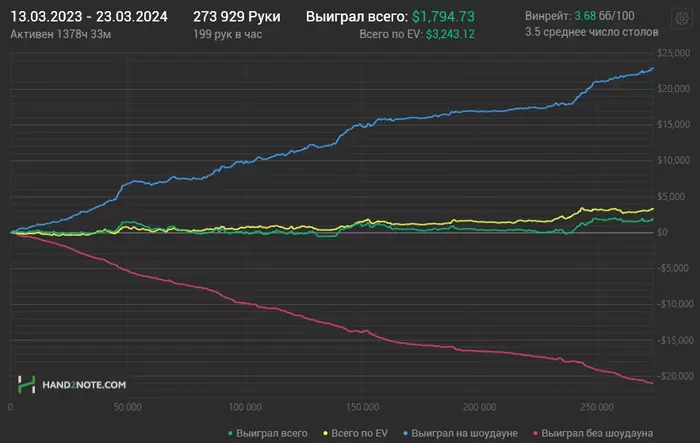Viewport: 700px width, 443px height.
Task: Click the 'Всего по EV' legend label
Action: 359,433
